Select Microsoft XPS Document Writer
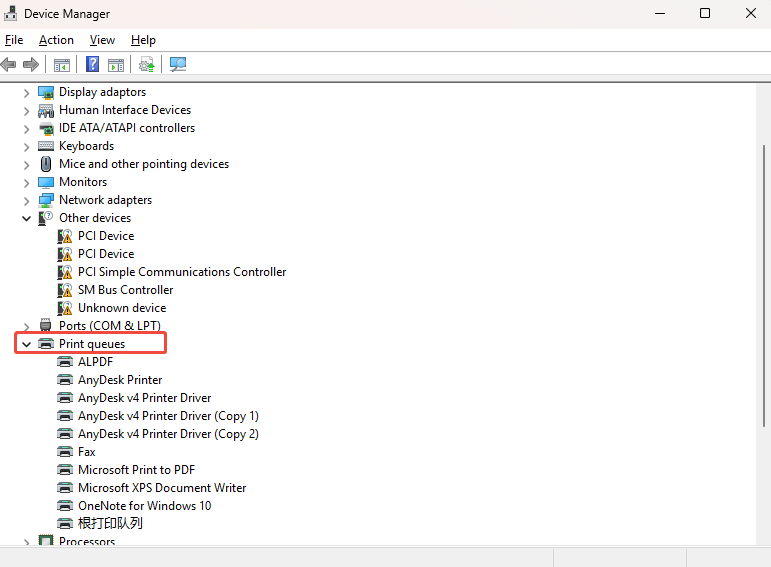Image resolution: width=771 pixels, height=567 pixels. (162, 488)
